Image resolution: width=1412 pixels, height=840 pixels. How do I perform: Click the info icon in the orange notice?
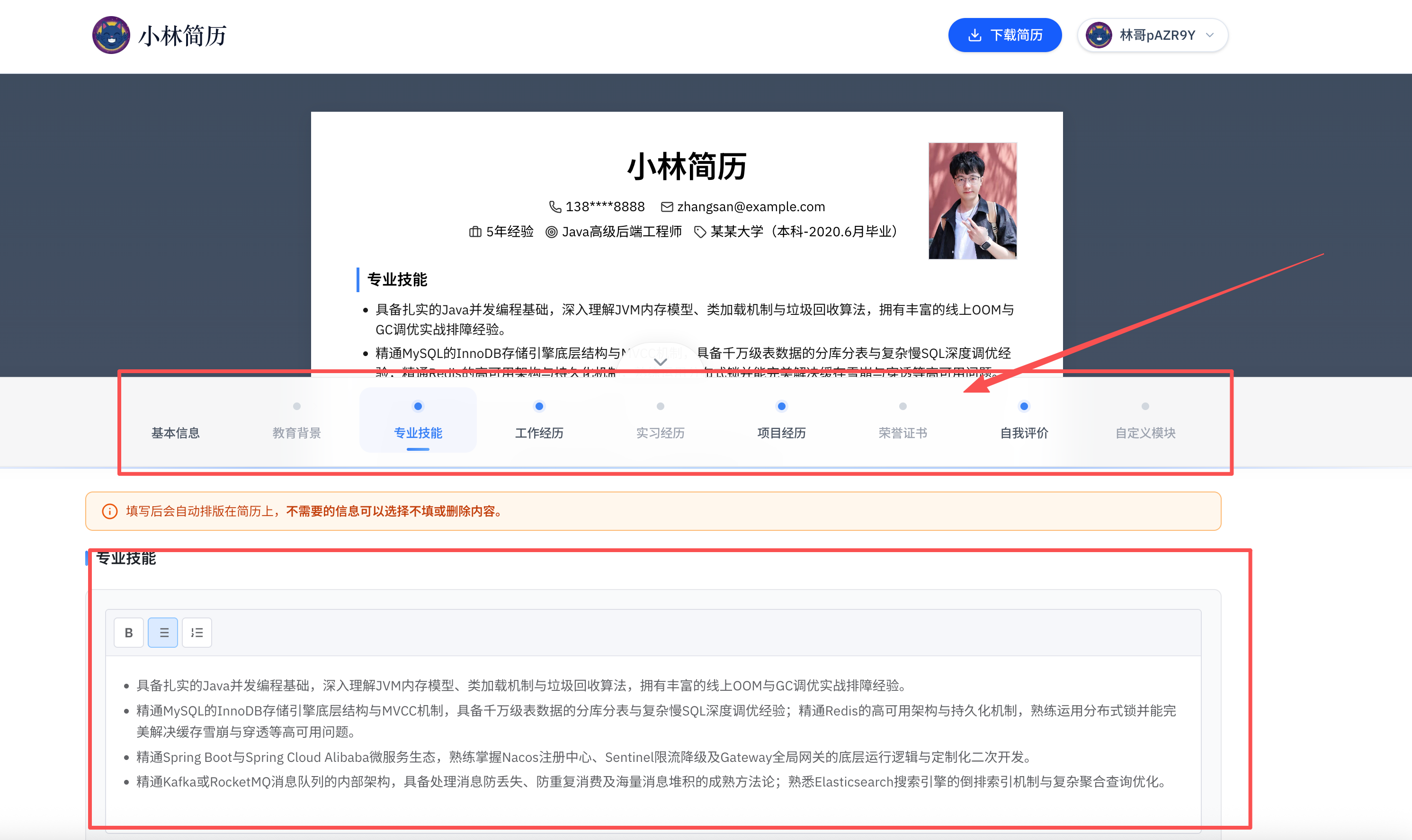110,511
